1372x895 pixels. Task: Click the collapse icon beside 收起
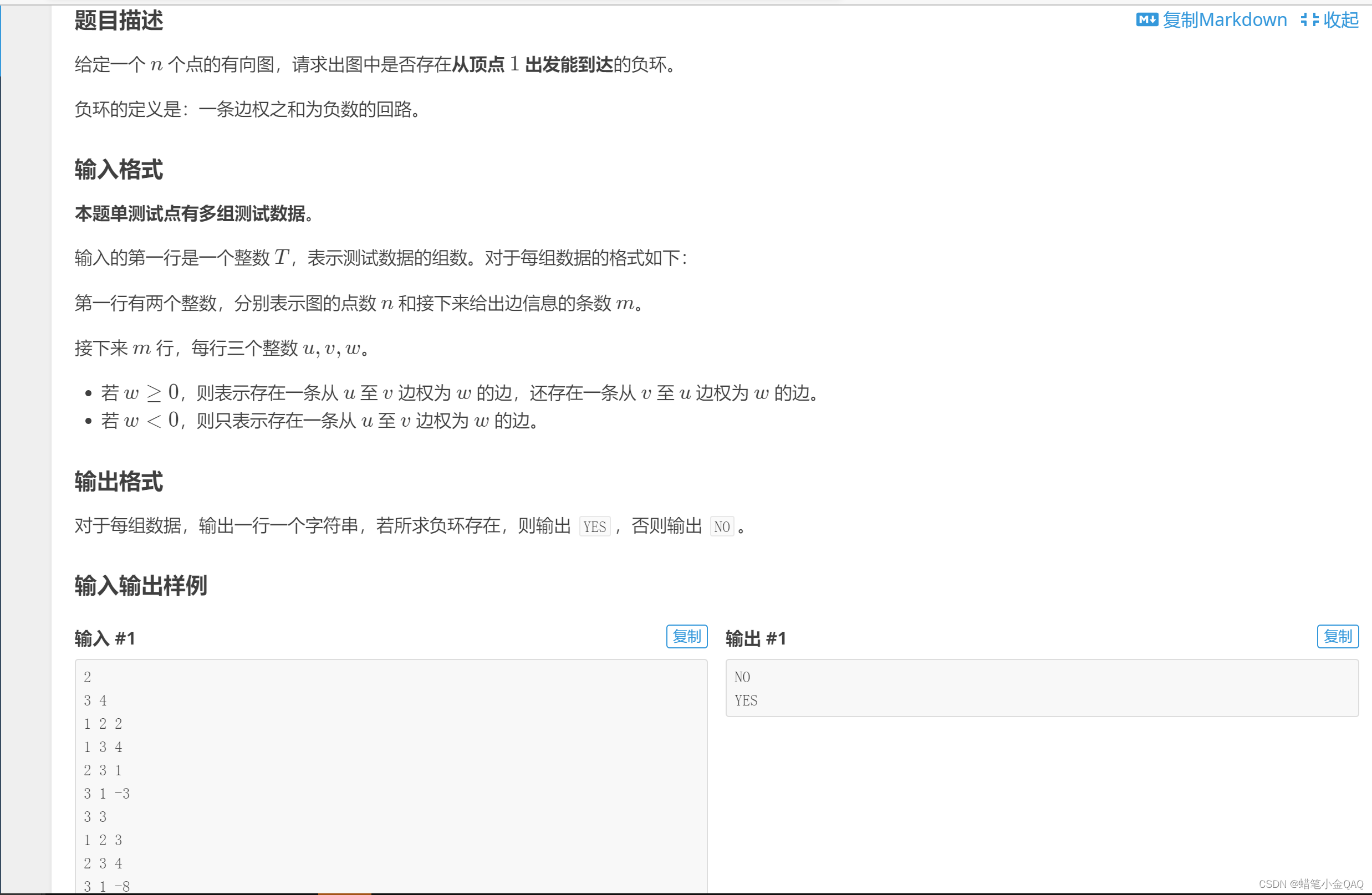1309,20
